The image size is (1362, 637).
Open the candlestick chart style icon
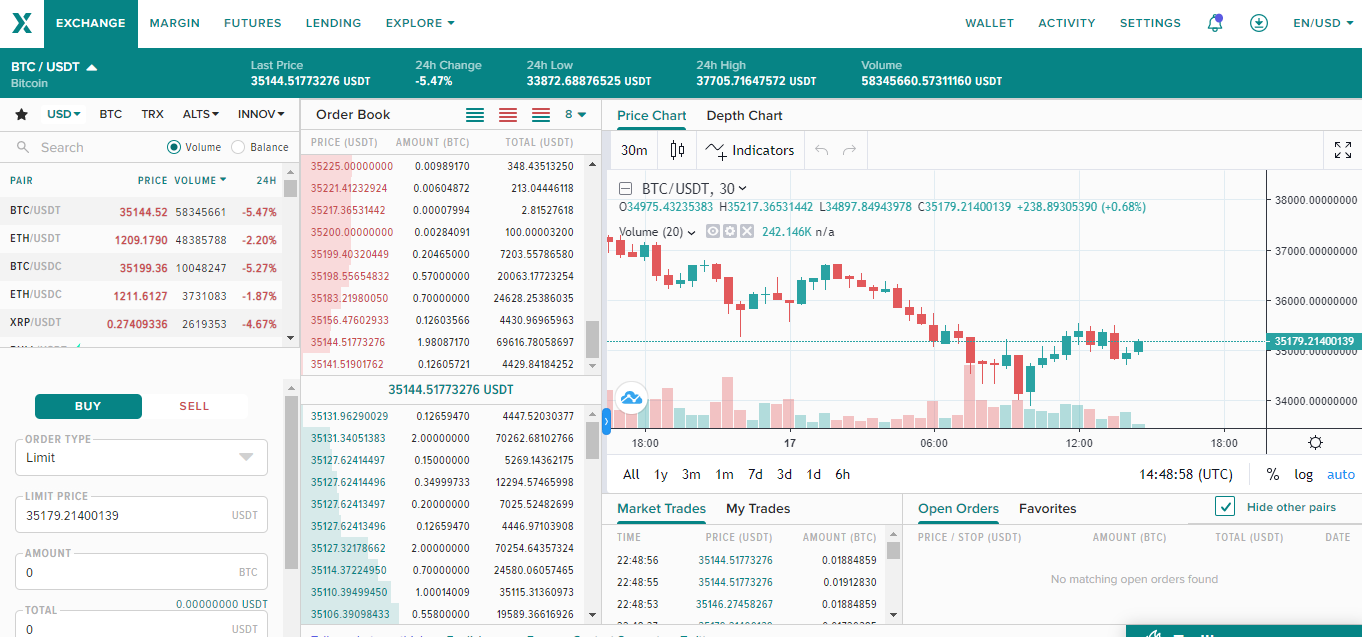[x=677, y=150]
